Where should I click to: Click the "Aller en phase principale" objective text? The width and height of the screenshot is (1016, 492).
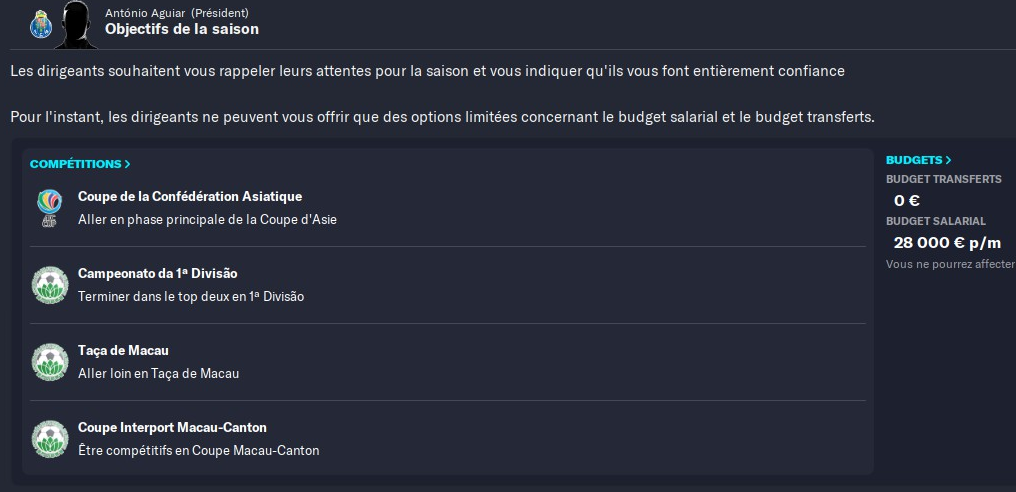tap(207, 219)
